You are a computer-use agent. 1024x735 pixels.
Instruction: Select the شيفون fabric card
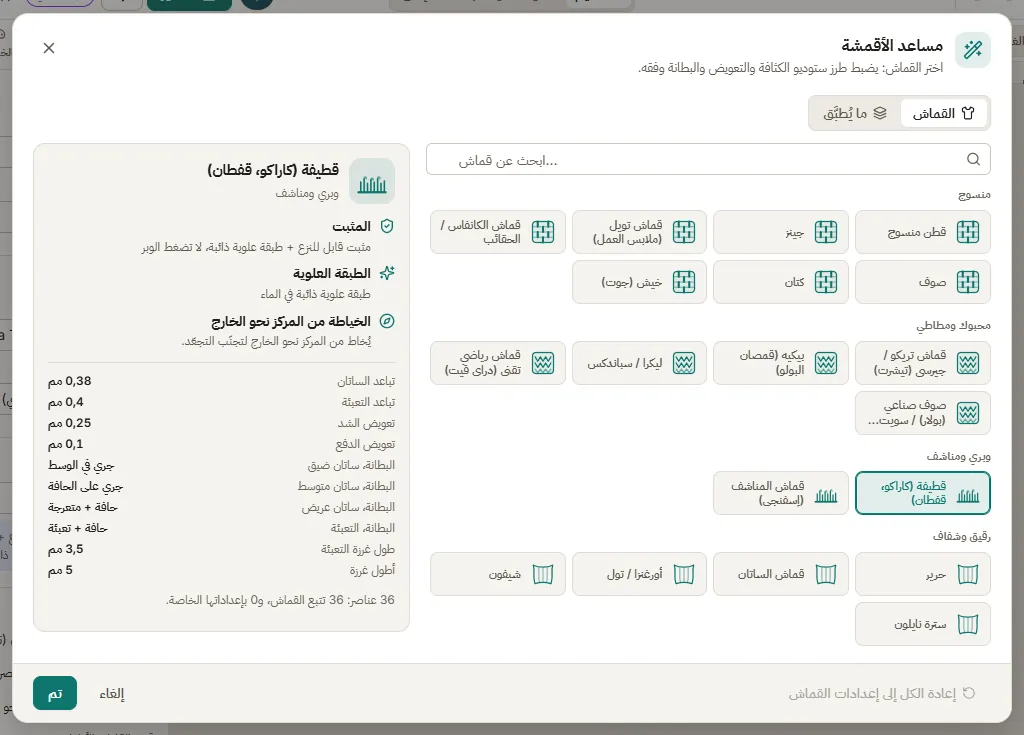[498, 574]
